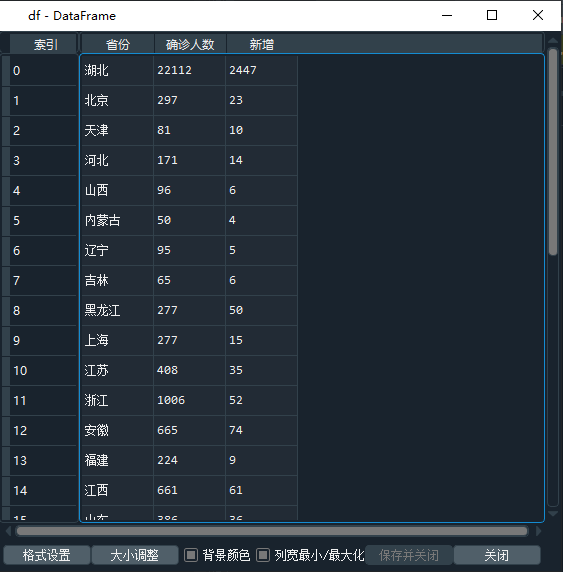Select the 山西 cell

[x=117, y=190]
